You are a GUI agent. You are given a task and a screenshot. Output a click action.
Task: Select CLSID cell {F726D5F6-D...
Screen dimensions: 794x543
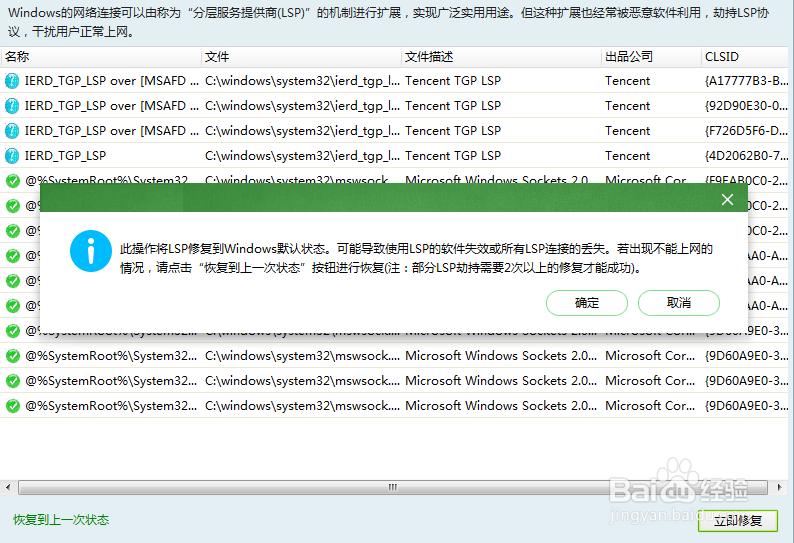[746, 131]
